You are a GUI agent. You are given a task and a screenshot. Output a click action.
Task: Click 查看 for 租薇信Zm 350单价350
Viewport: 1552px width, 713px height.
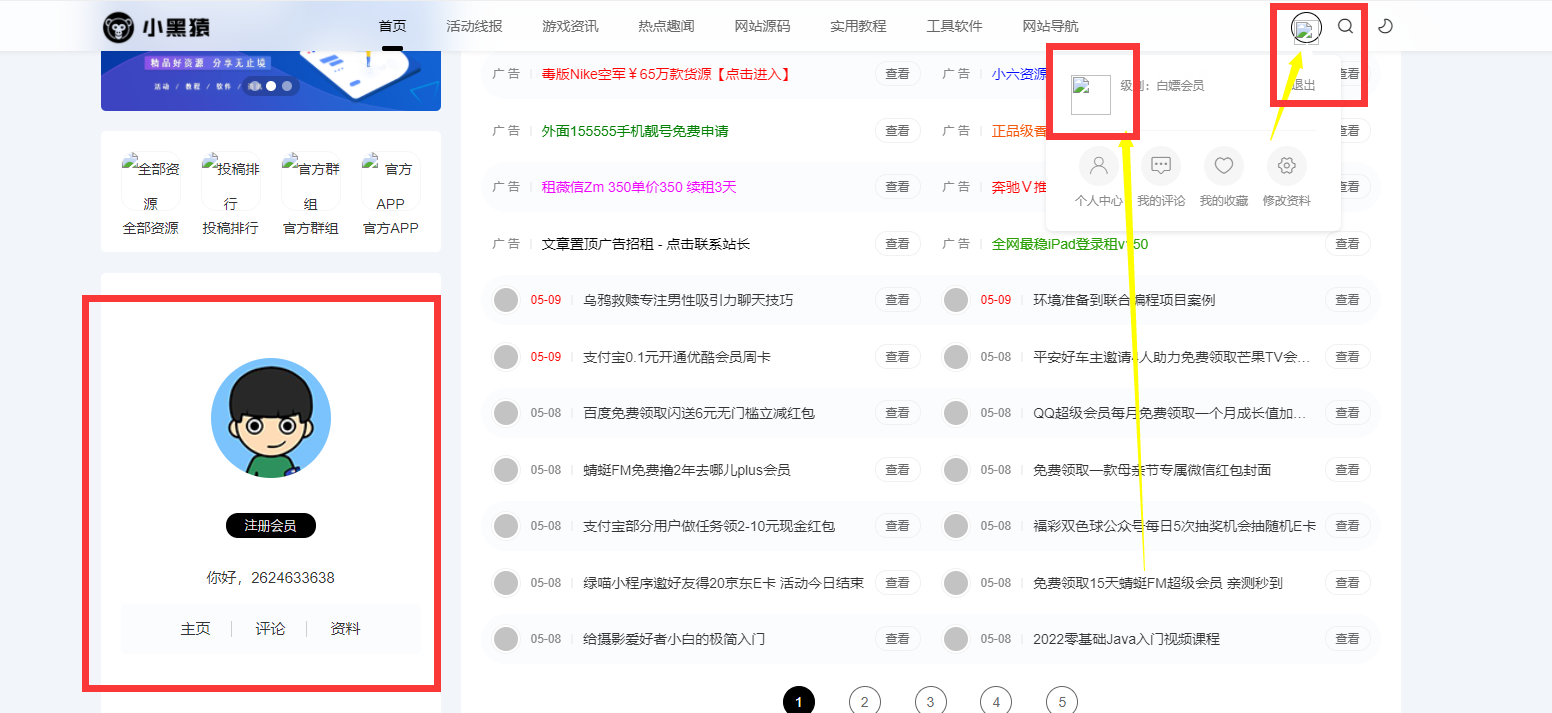[x=898, y=187]
